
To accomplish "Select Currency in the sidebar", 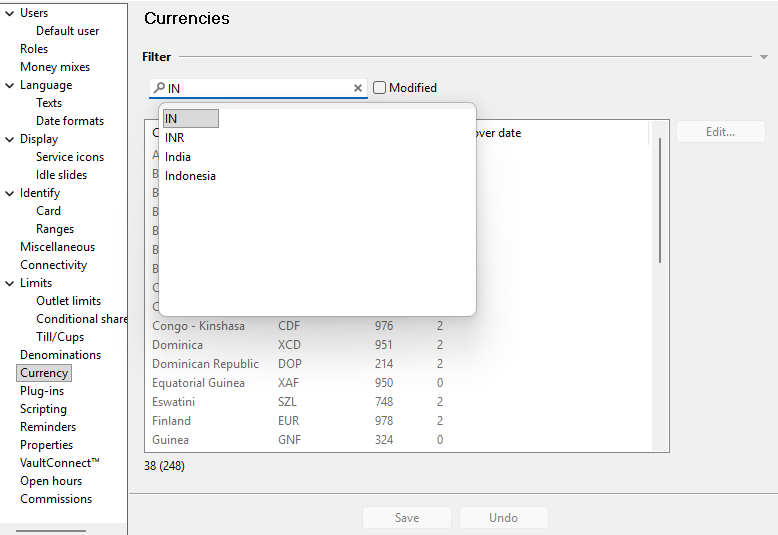I will [x=44, y=373].
